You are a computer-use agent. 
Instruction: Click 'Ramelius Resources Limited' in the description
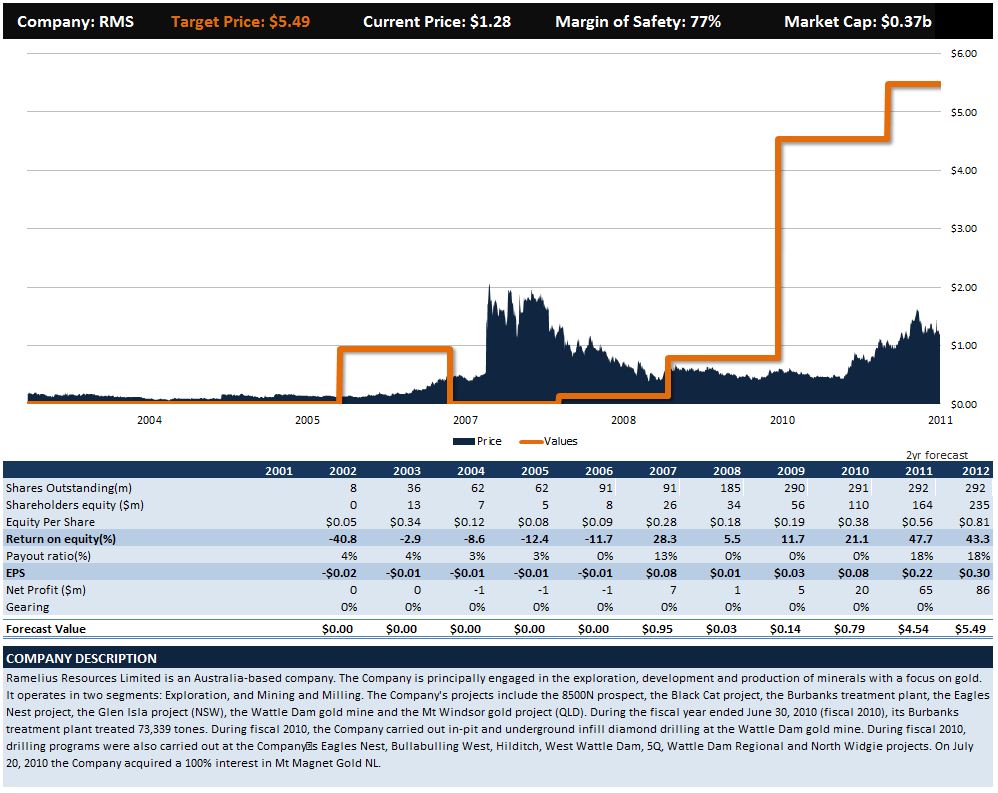83,678
